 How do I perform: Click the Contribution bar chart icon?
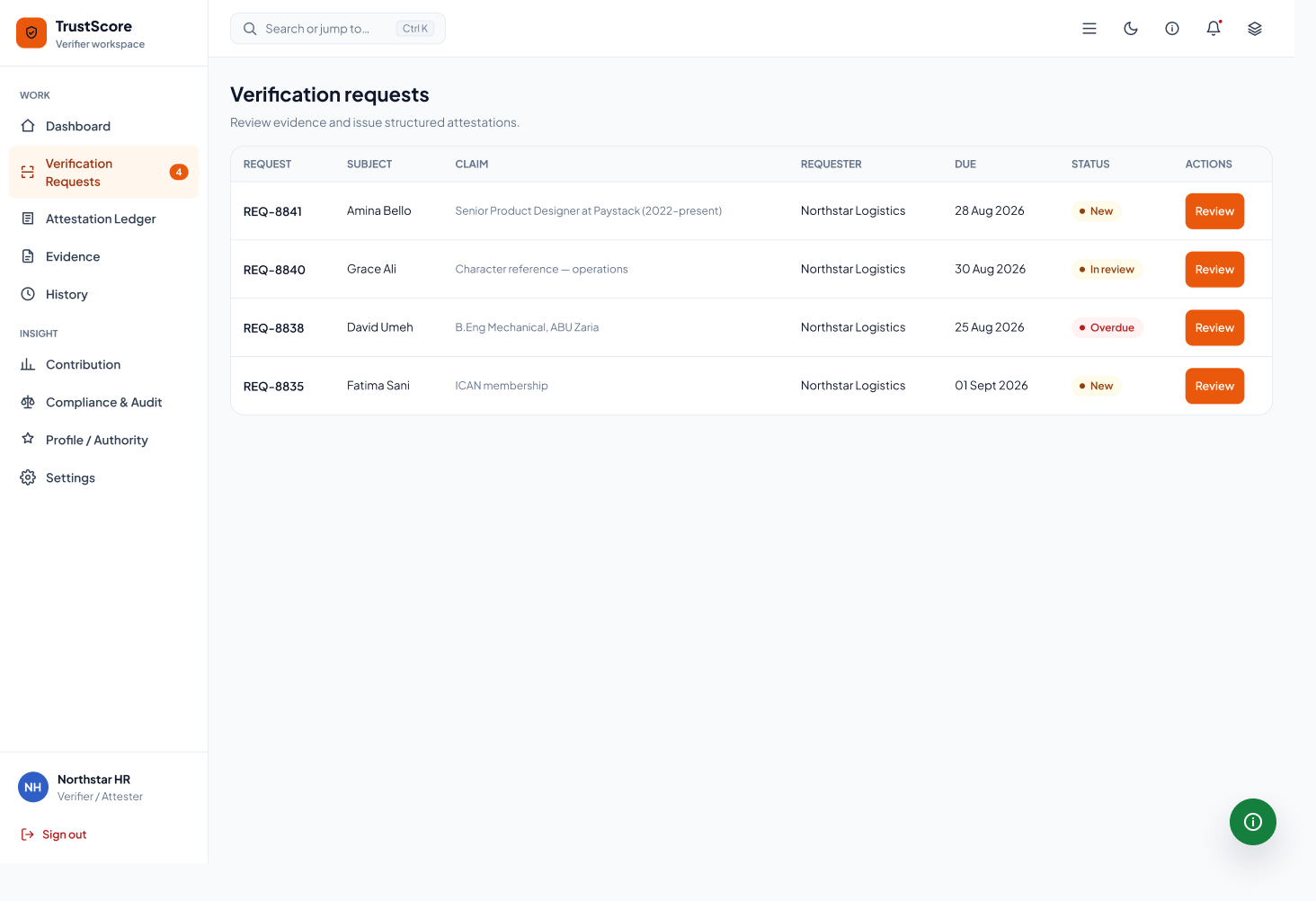tap(28, 364)
